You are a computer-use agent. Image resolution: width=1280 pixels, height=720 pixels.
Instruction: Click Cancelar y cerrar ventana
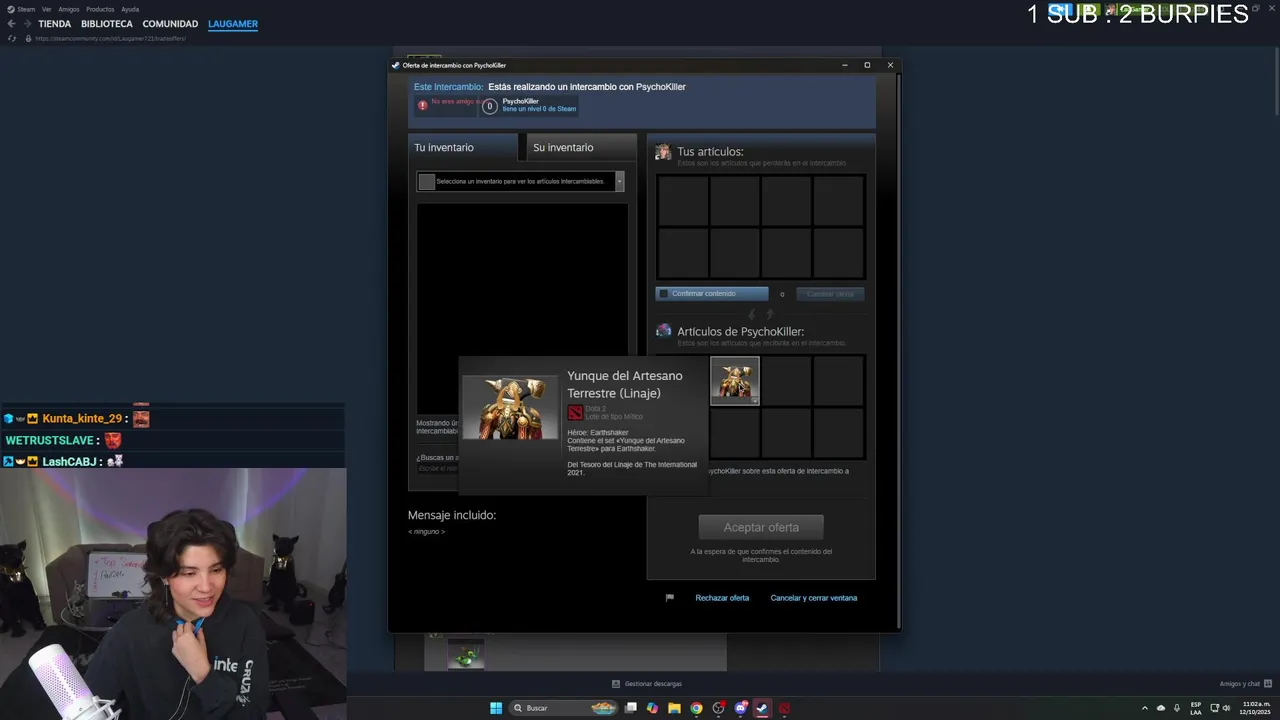(x=814, y=598)
